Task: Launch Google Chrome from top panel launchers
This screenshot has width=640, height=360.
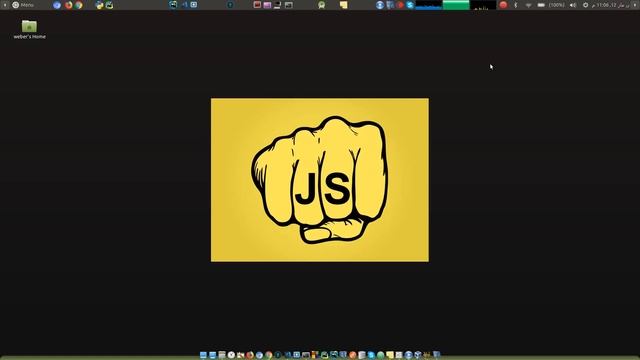Action: (78, 5)
